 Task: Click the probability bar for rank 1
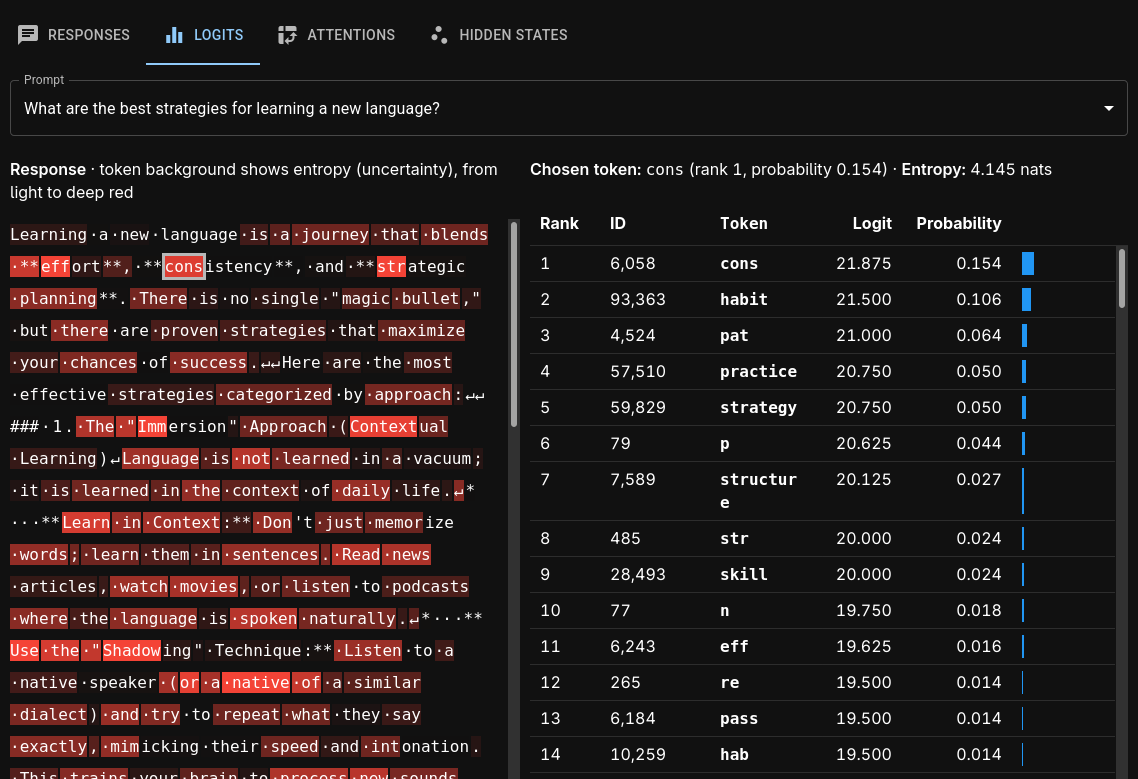(1028, 264)
